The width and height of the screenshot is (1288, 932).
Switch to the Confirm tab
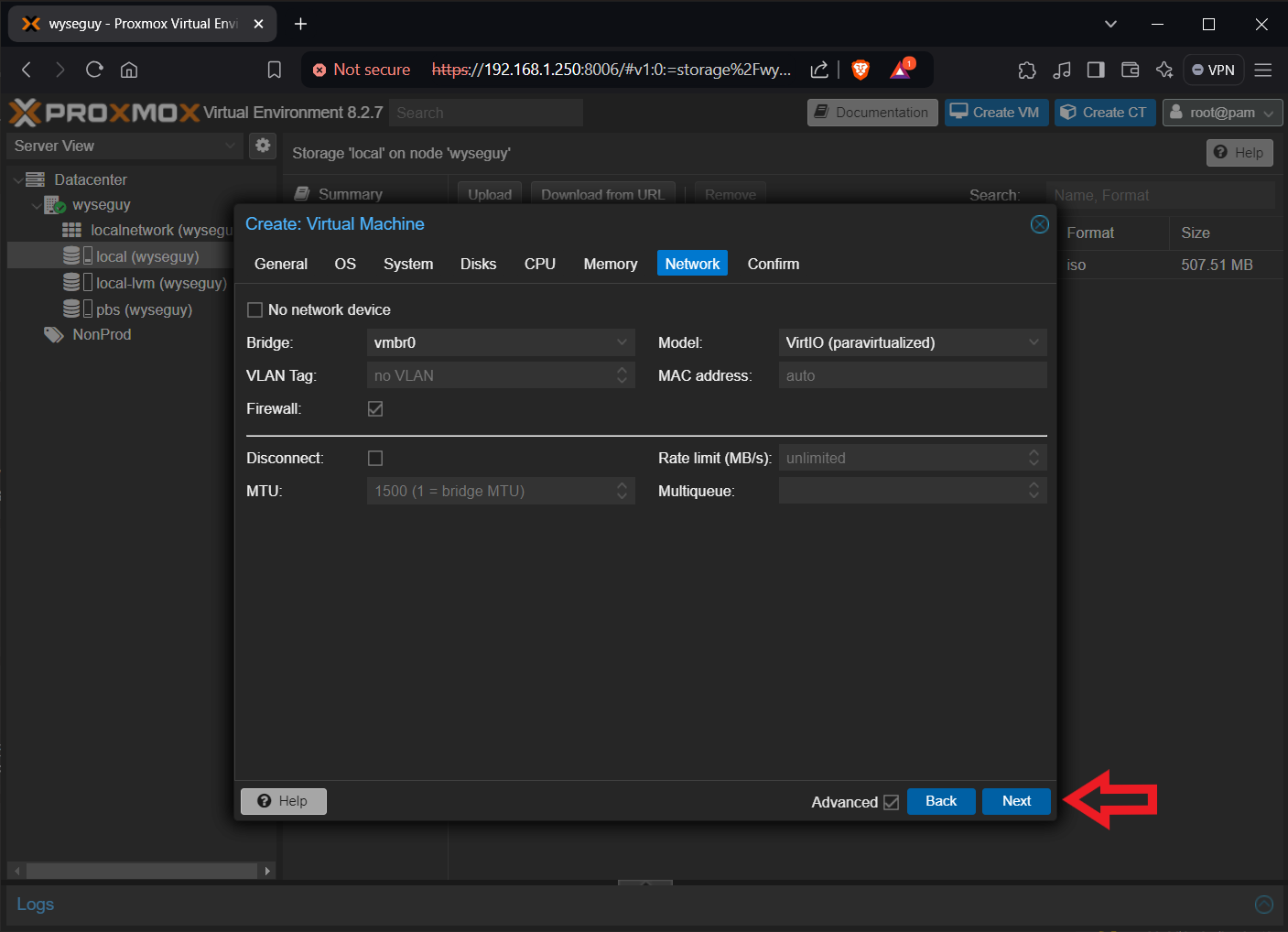coord(774,264)
